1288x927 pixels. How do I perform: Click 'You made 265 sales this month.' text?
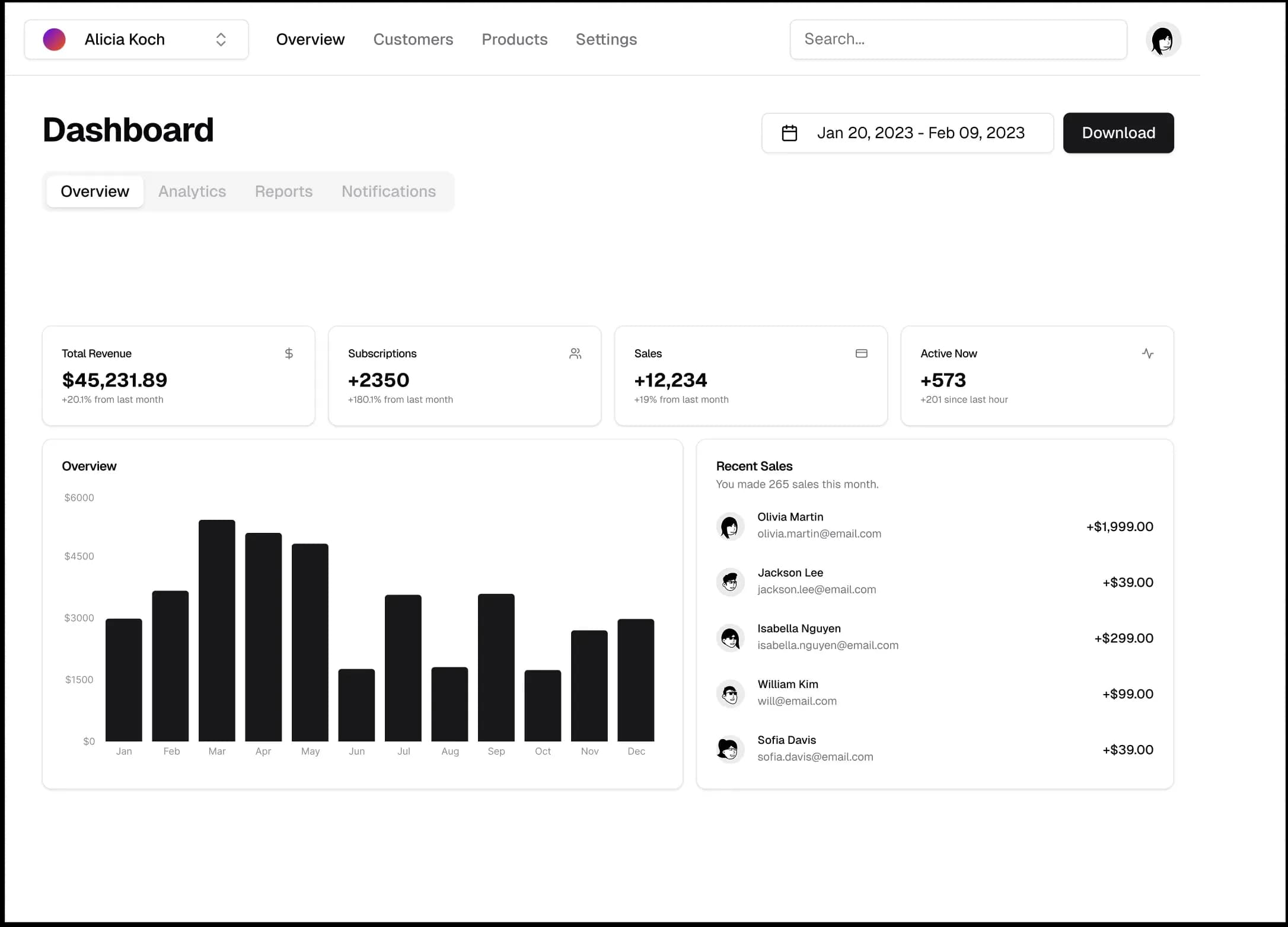point(797,484)
